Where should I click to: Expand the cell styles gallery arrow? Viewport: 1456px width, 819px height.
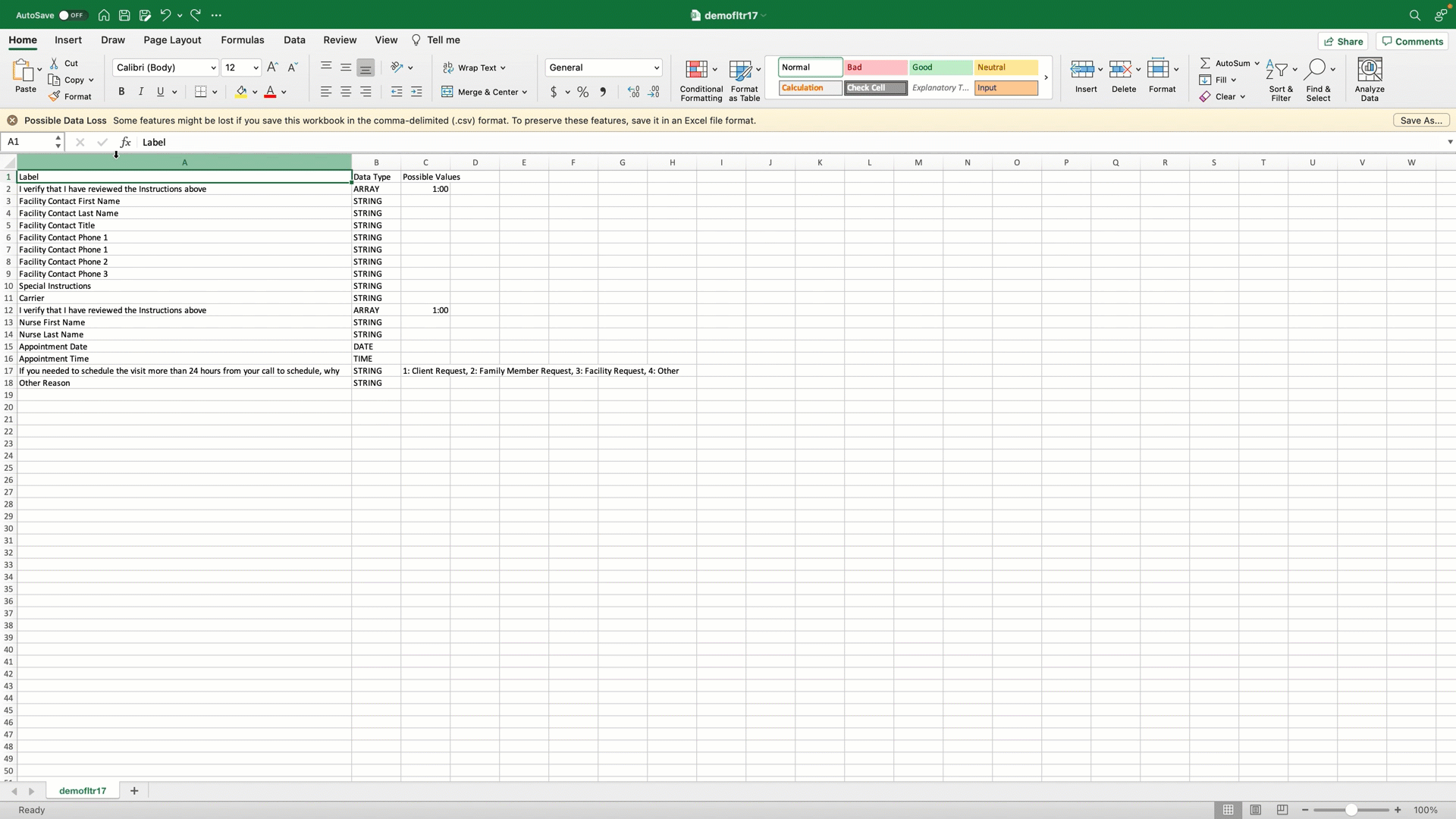(1046, 77)
